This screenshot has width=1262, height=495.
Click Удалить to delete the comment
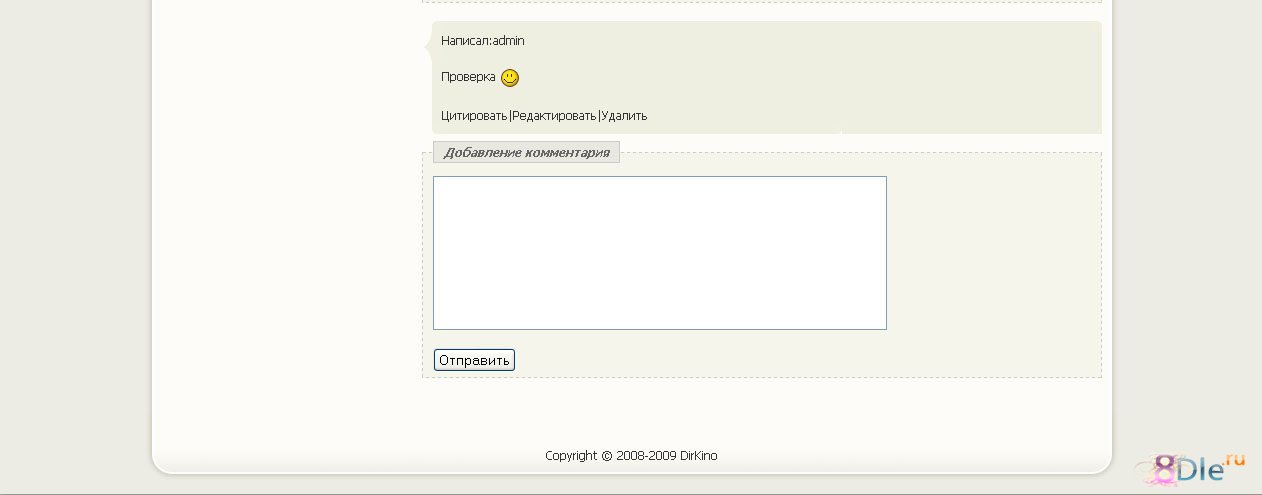click(x=624, y=116)
